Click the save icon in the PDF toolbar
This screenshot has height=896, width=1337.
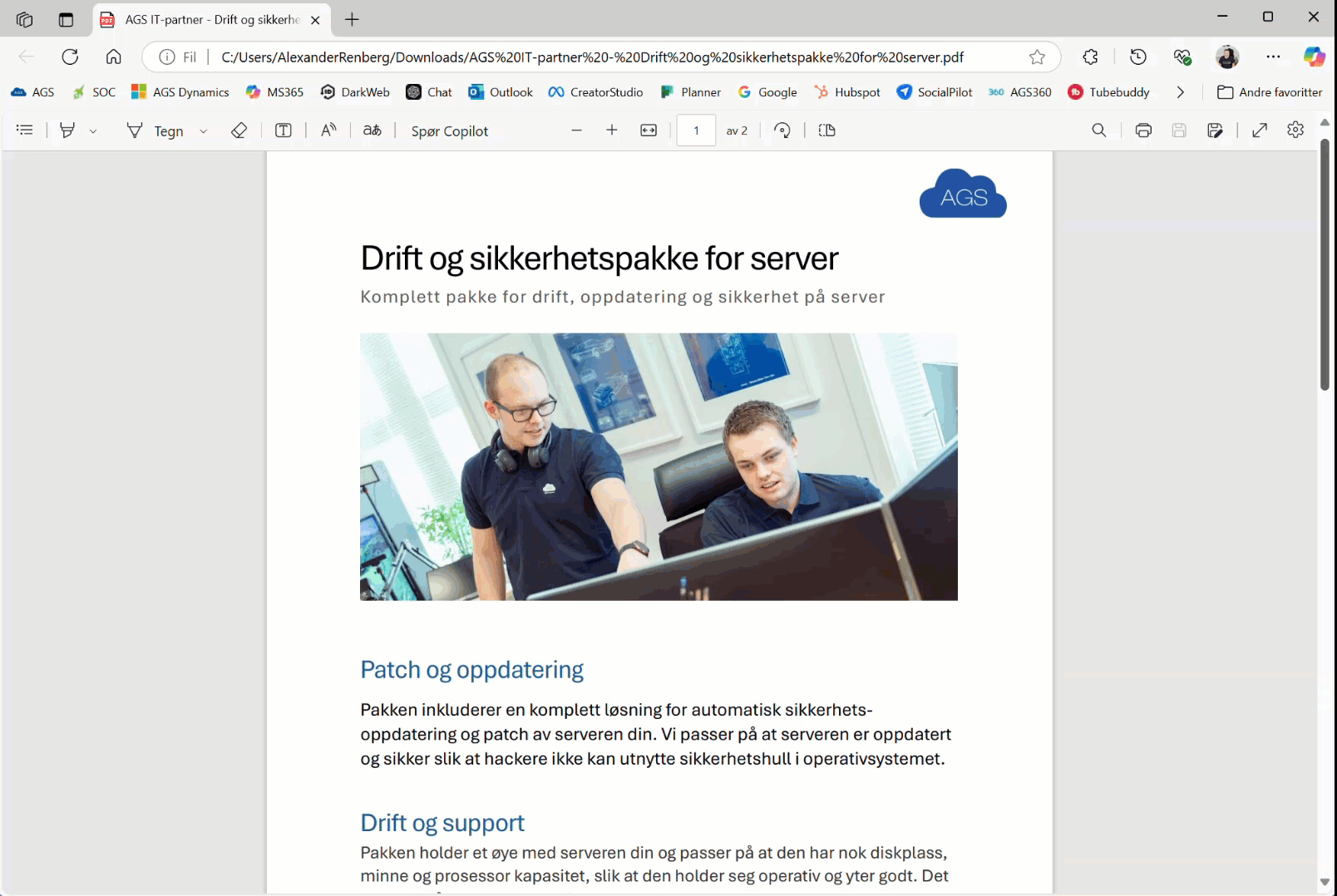tap(1179, 130)
